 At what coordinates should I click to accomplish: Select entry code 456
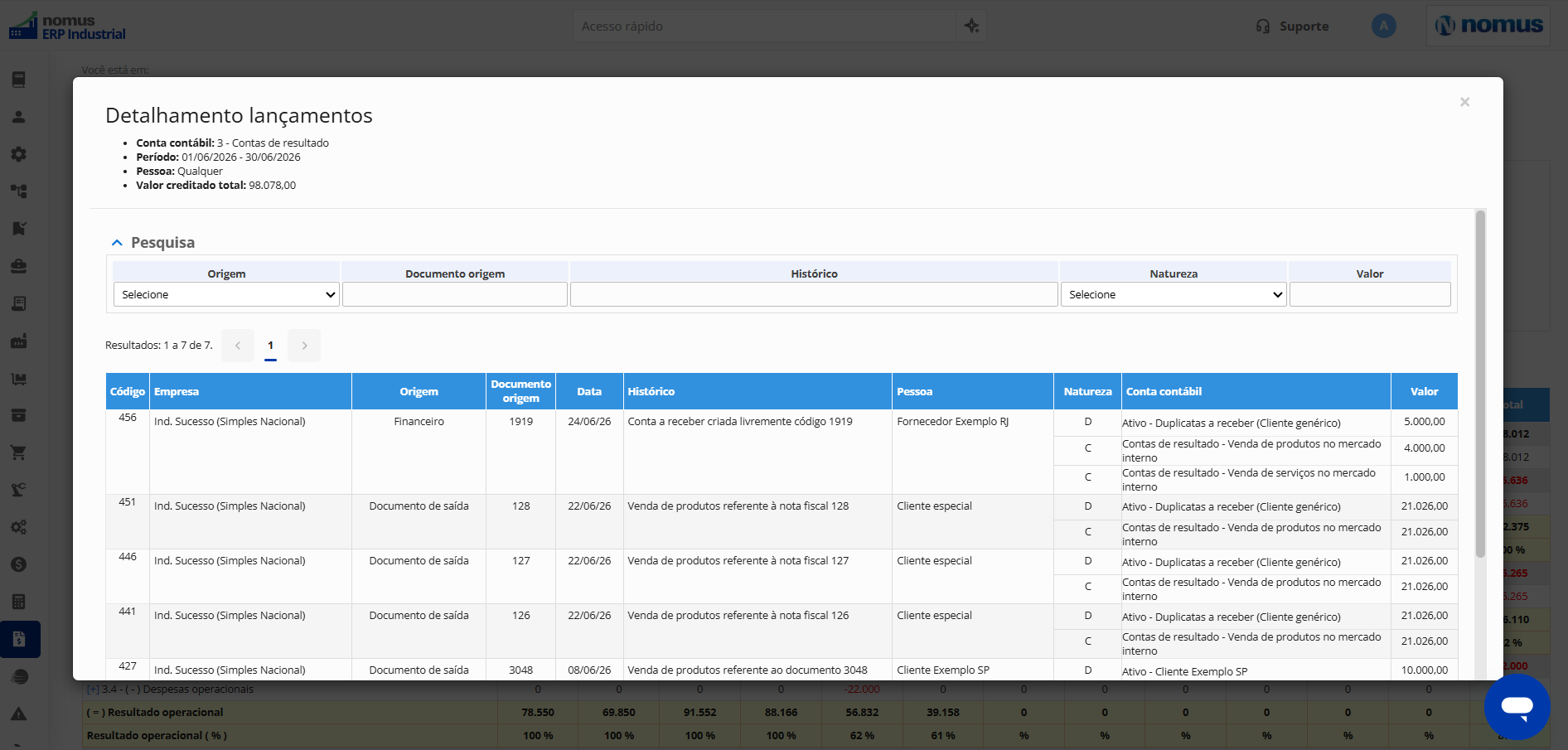[128, 418]
